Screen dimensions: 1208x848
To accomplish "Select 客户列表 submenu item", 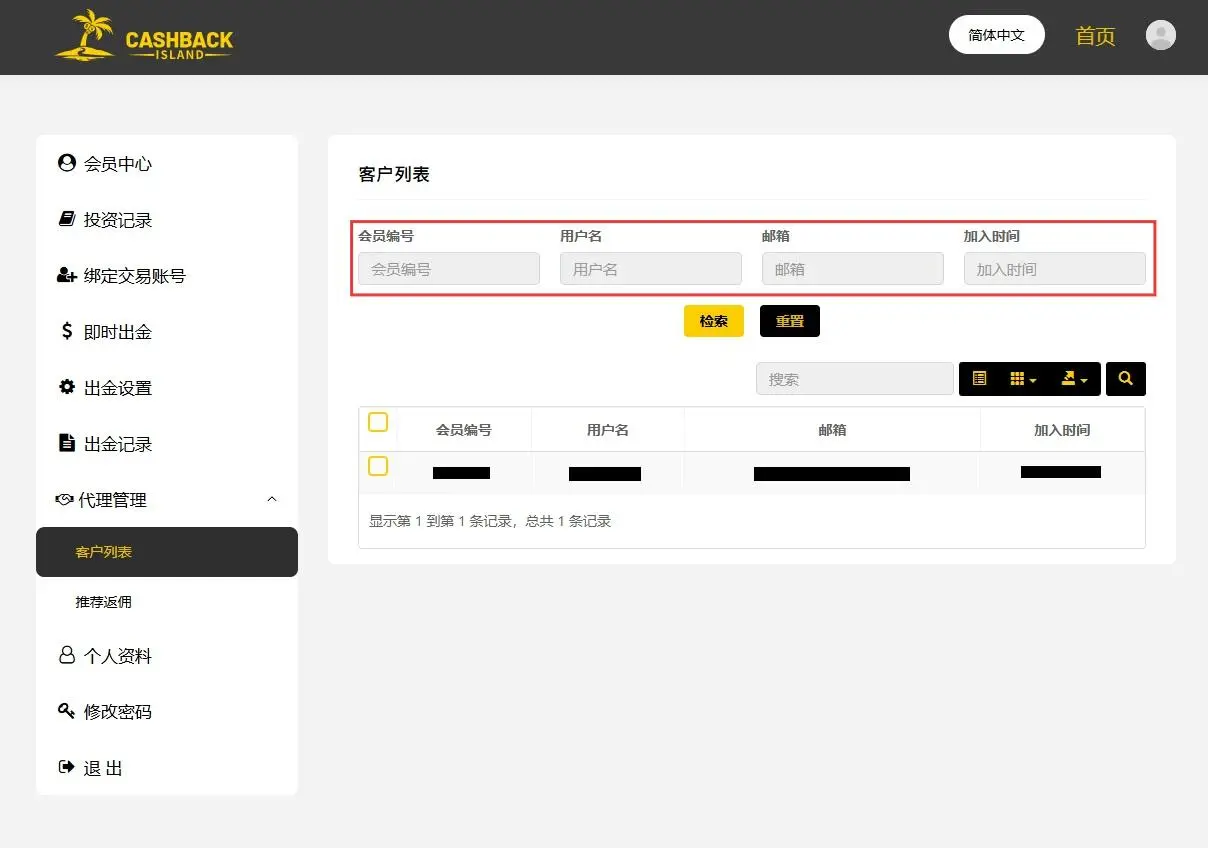I will click(x=167, y=552).
